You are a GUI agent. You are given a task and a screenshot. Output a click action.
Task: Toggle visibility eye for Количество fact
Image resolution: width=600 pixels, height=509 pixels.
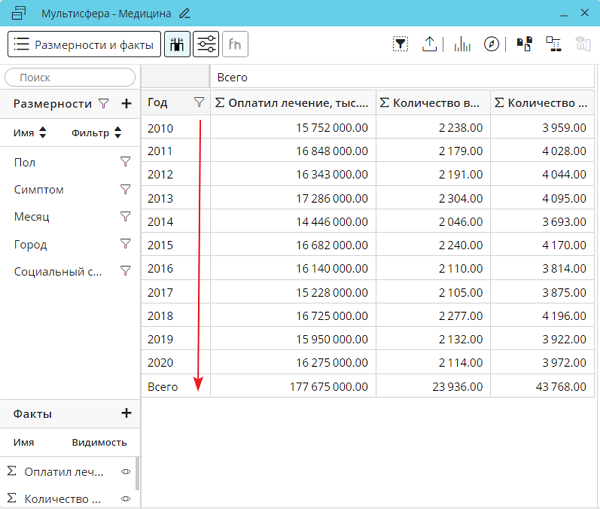126,498
